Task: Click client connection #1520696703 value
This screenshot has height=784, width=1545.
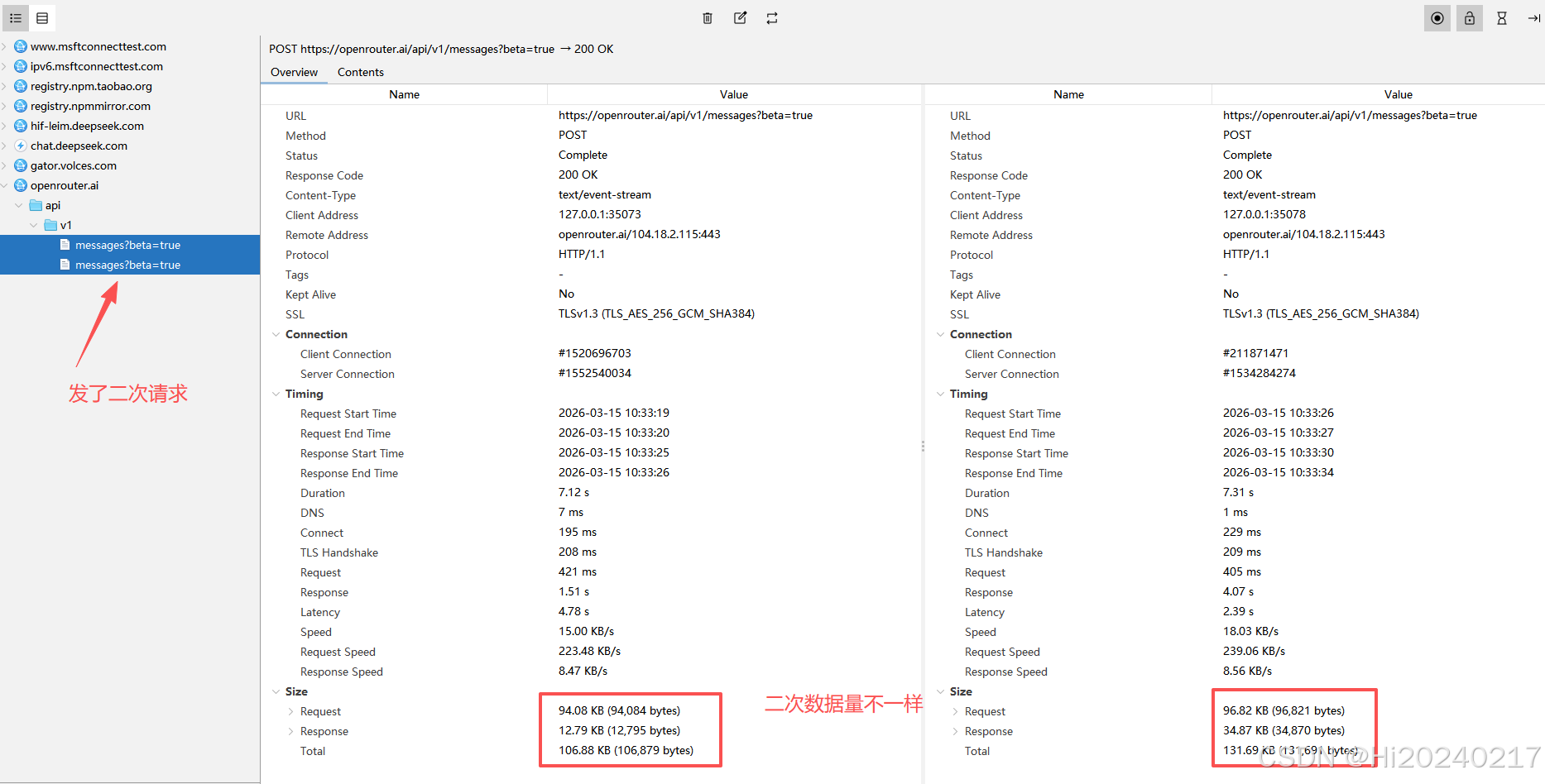Action: [594, 353]
